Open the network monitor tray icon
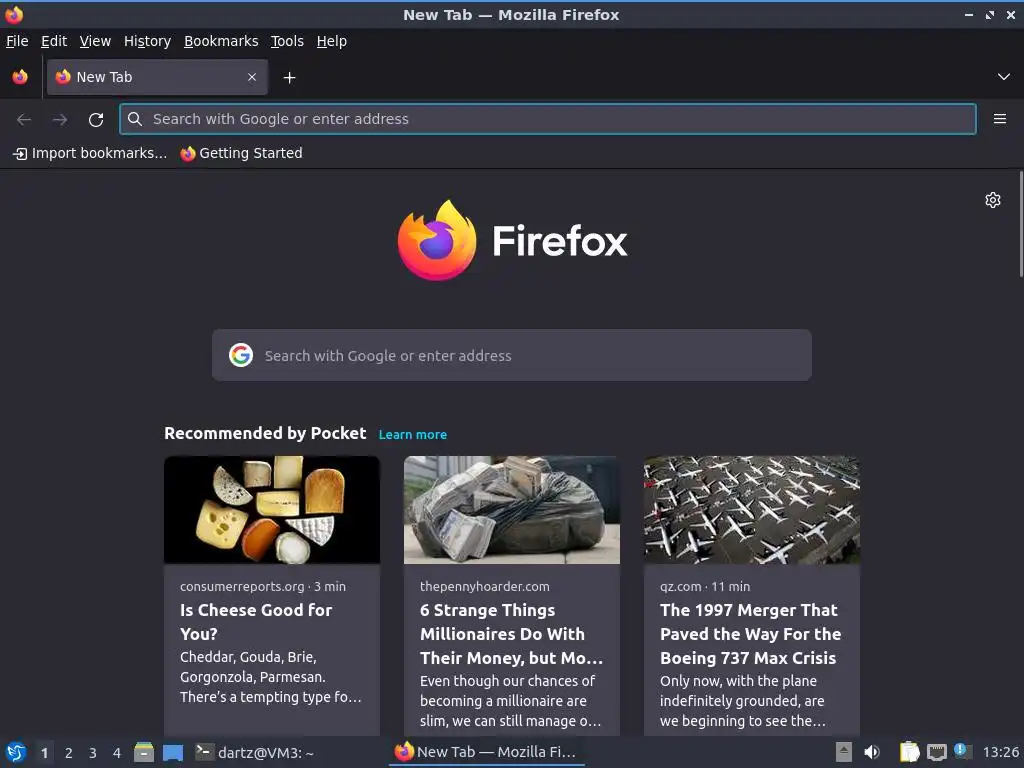The height and width of the screenshot is (768, 1024). click(936, 753)
